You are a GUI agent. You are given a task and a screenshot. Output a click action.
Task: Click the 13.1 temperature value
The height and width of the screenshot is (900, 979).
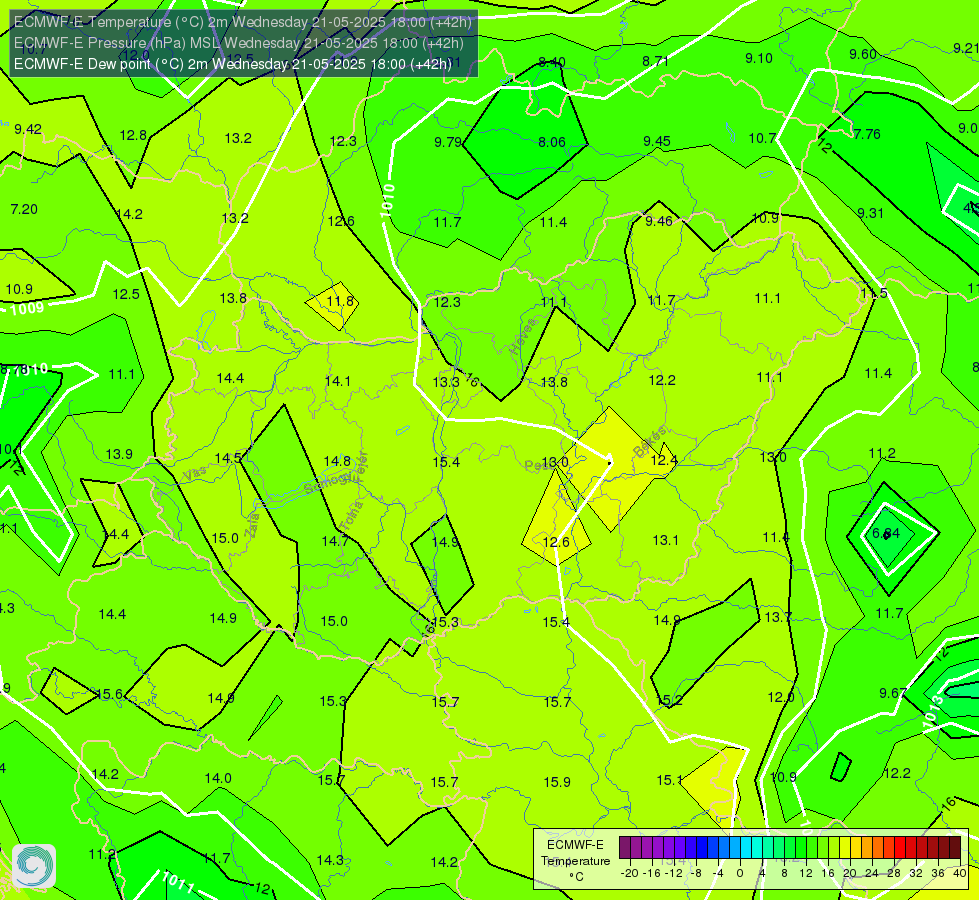point(666,540)
